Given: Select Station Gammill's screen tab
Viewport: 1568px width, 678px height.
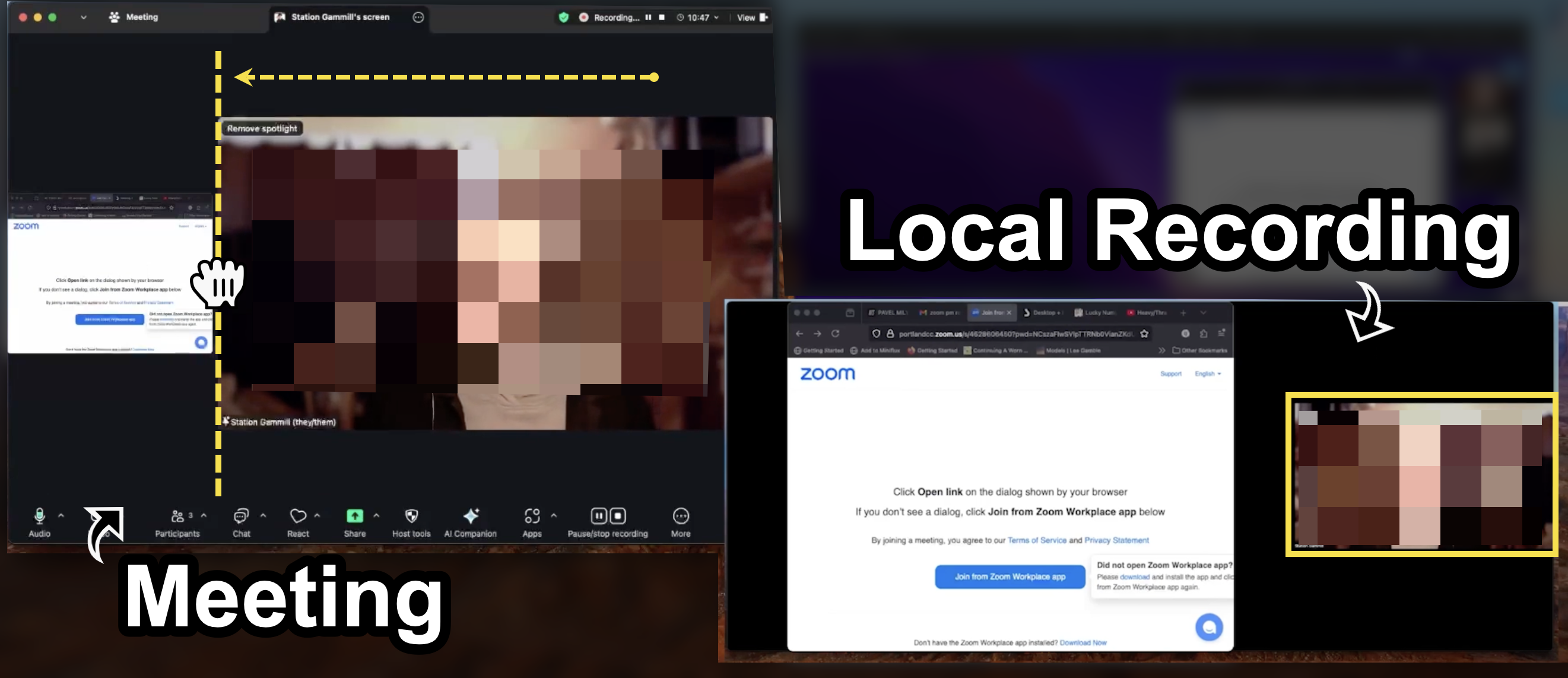Looking at the screenshot, I should 339,17.
